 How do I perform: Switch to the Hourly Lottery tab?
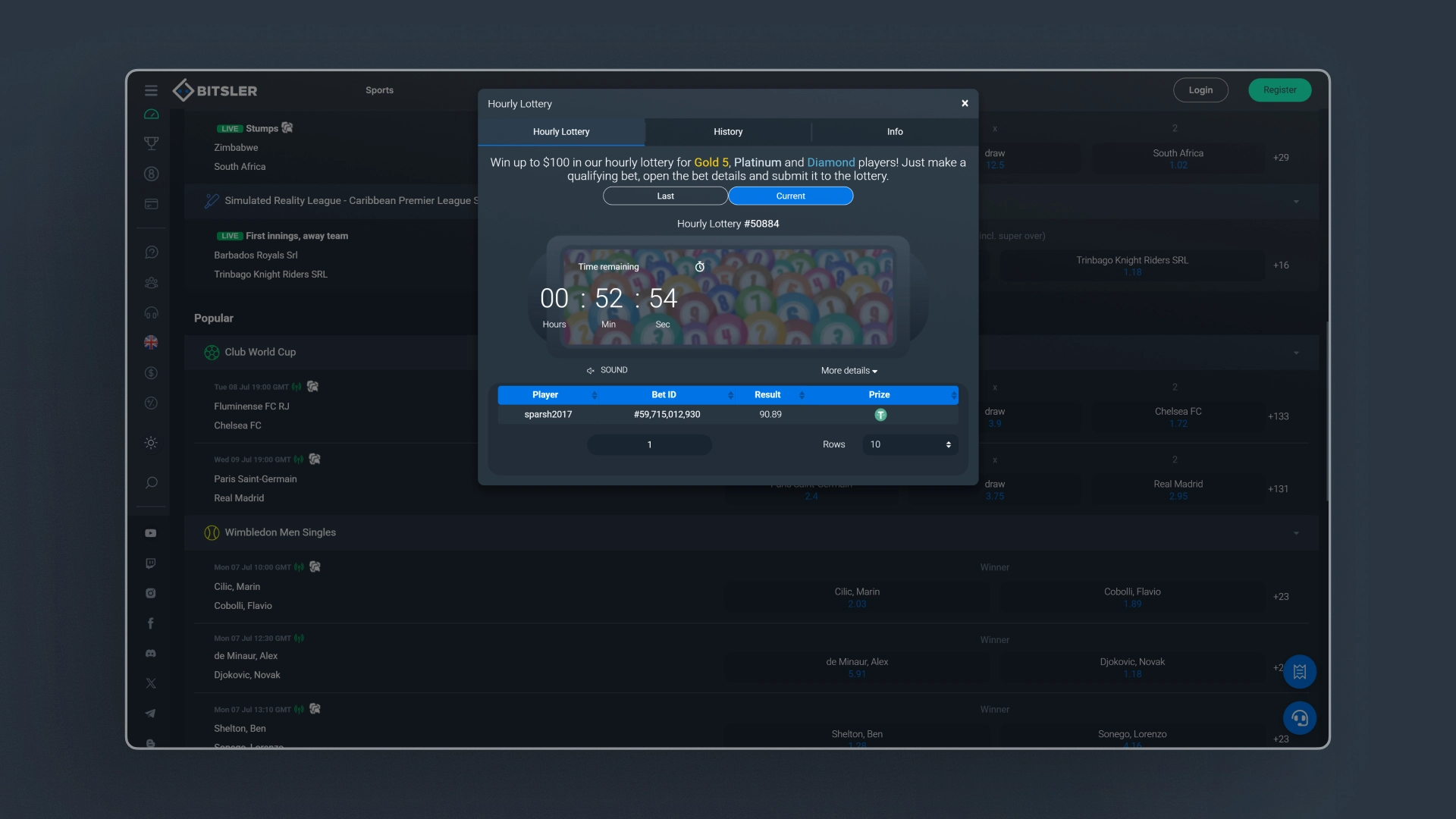[561, 132]
